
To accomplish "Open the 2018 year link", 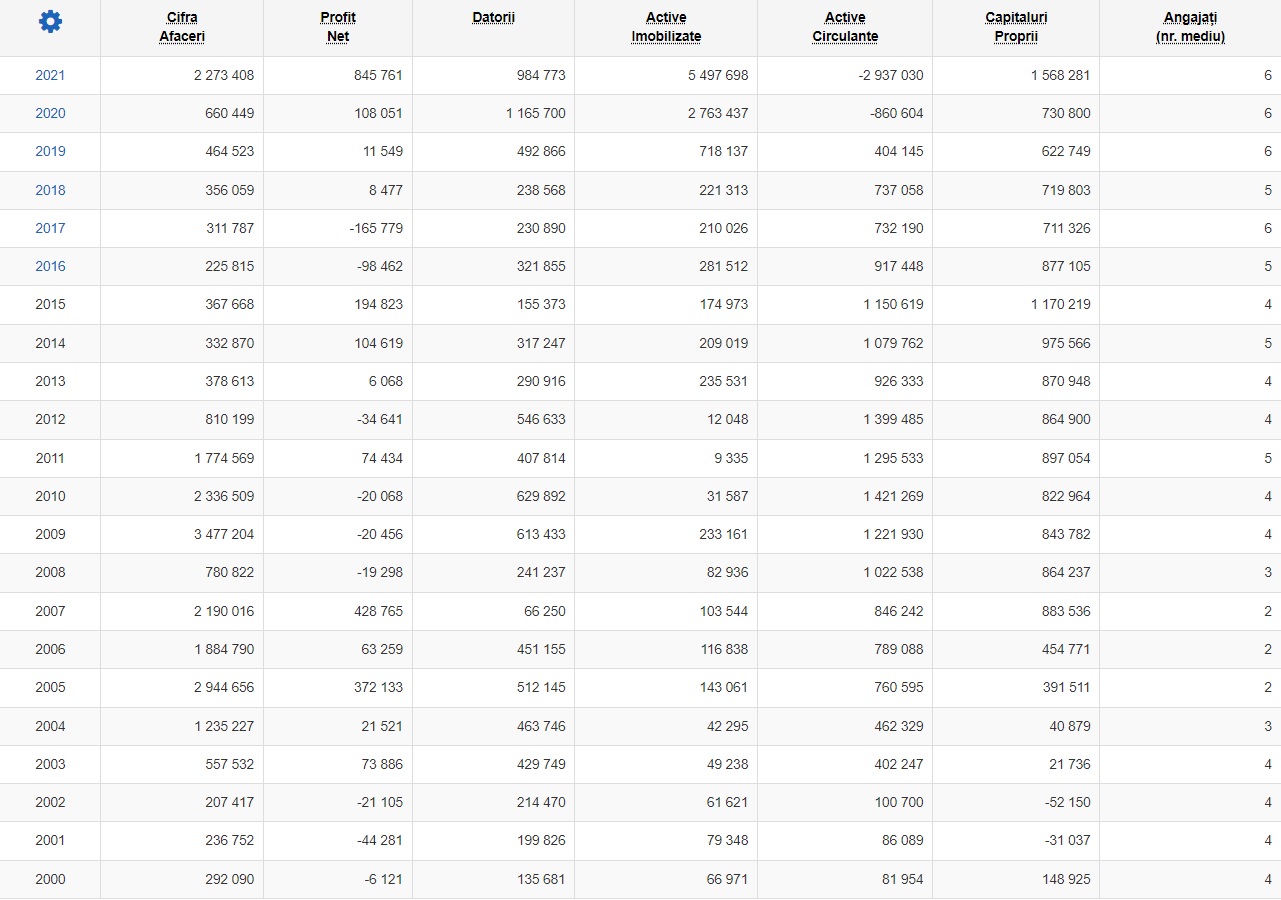I will pyautogui.click(x=50, y=190).
